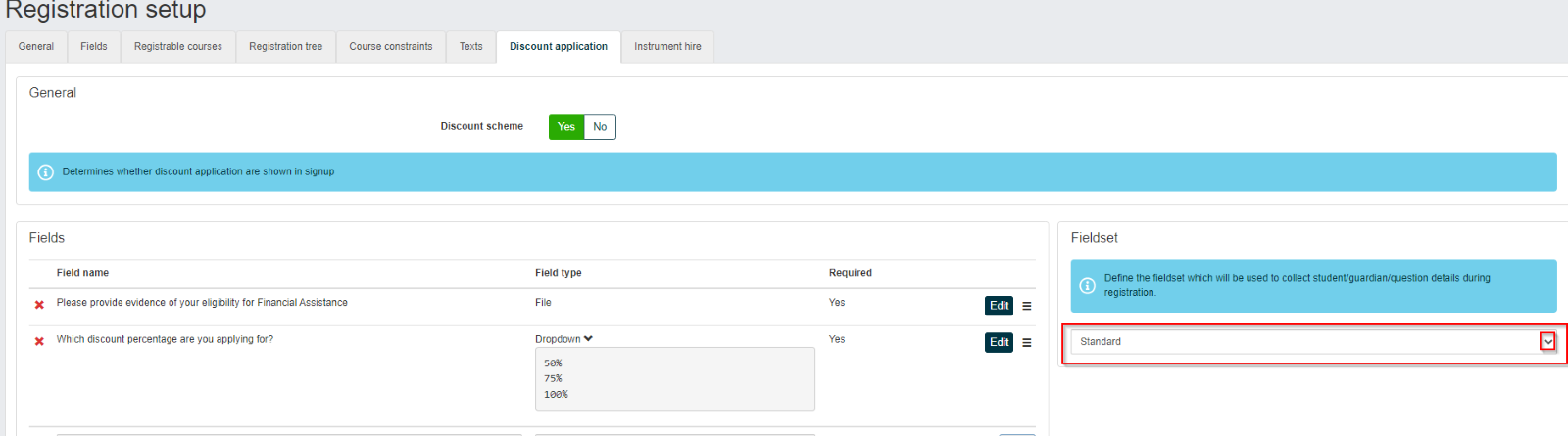
Task: Click the dropdown options box listing 50%, 75%, 100%
Action: 675,379
